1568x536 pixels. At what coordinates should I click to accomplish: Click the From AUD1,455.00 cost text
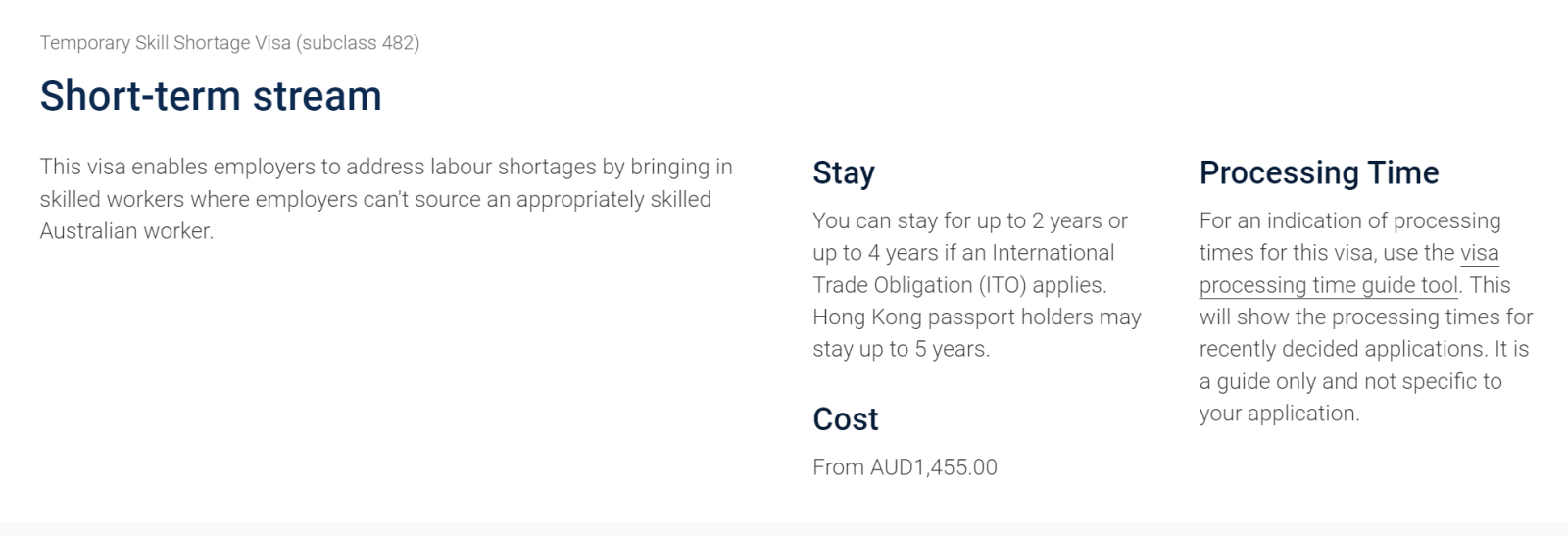pyautogui.click(x=905, y=467)
